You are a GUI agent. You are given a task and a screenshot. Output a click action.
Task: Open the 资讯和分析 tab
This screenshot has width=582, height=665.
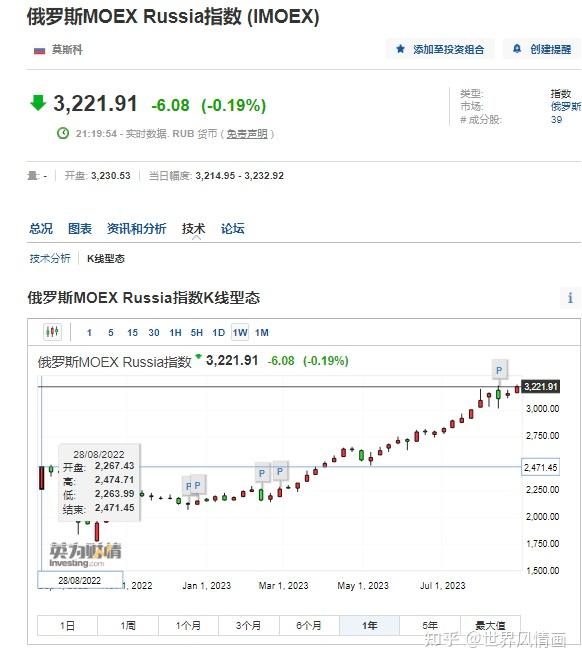coord(137,229)
